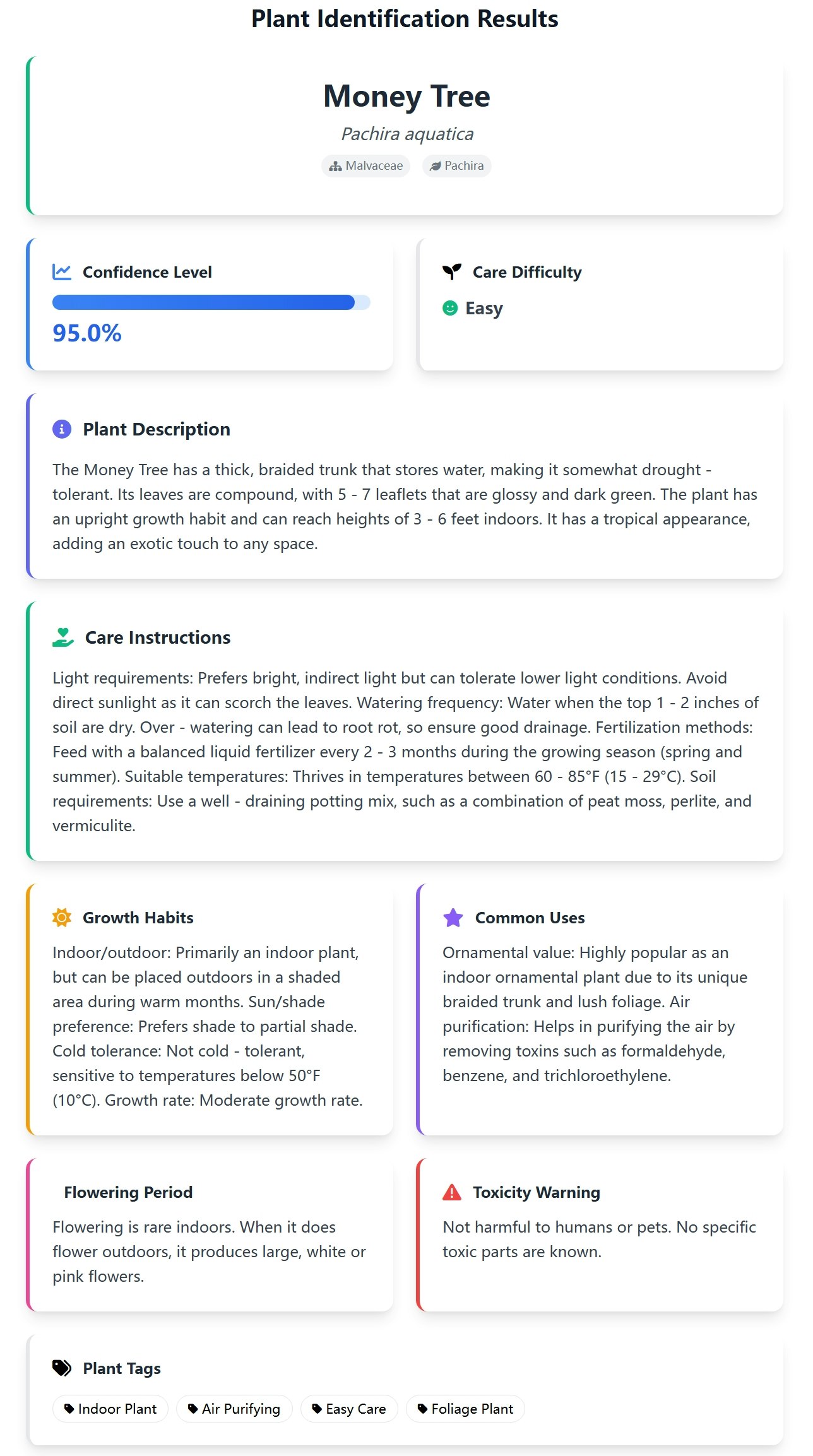Click the Care Instructions hand-heart icon
813x1456 pixels.
[x=63, y=637]
